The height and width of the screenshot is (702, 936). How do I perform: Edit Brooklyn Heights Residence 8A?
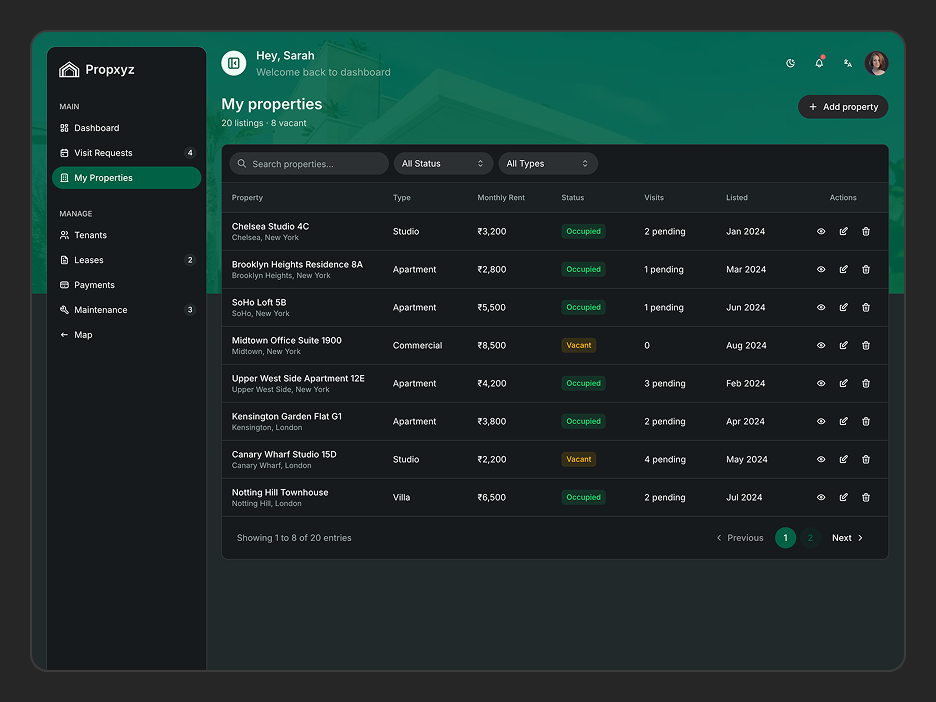pyautogui.click(x=843, y=270)
